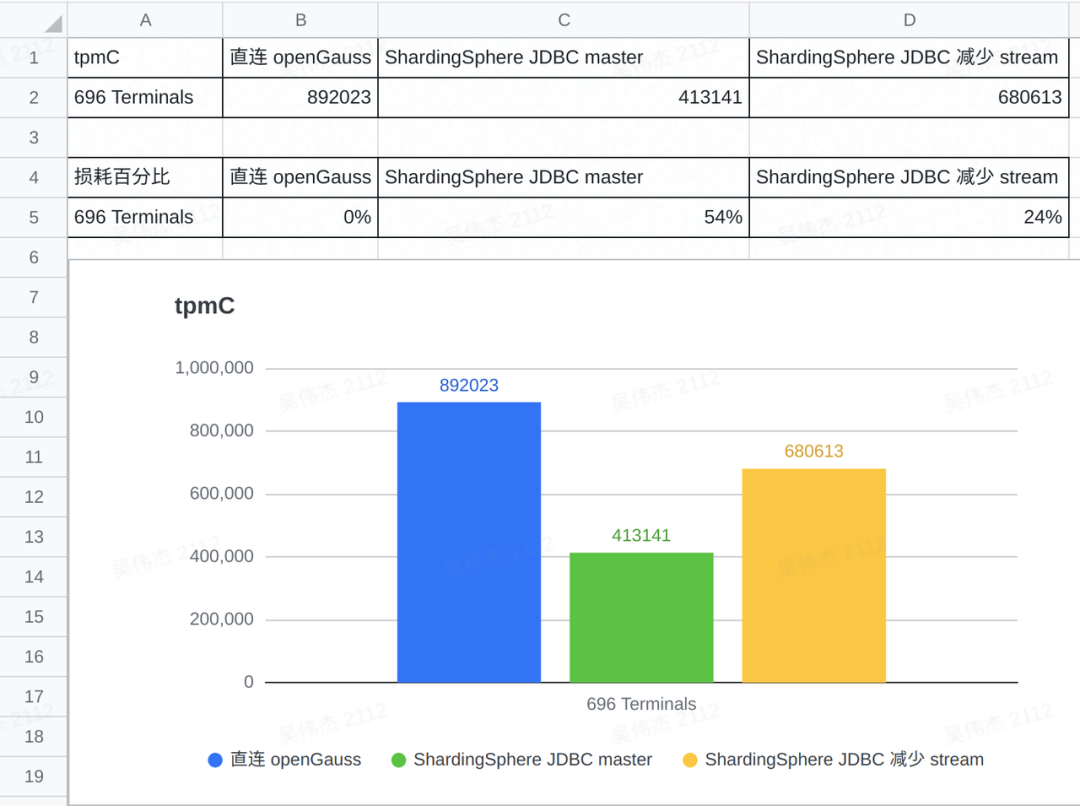Select row 2 header
This screenshot has width=1080, height=806.
pos(34,97)
